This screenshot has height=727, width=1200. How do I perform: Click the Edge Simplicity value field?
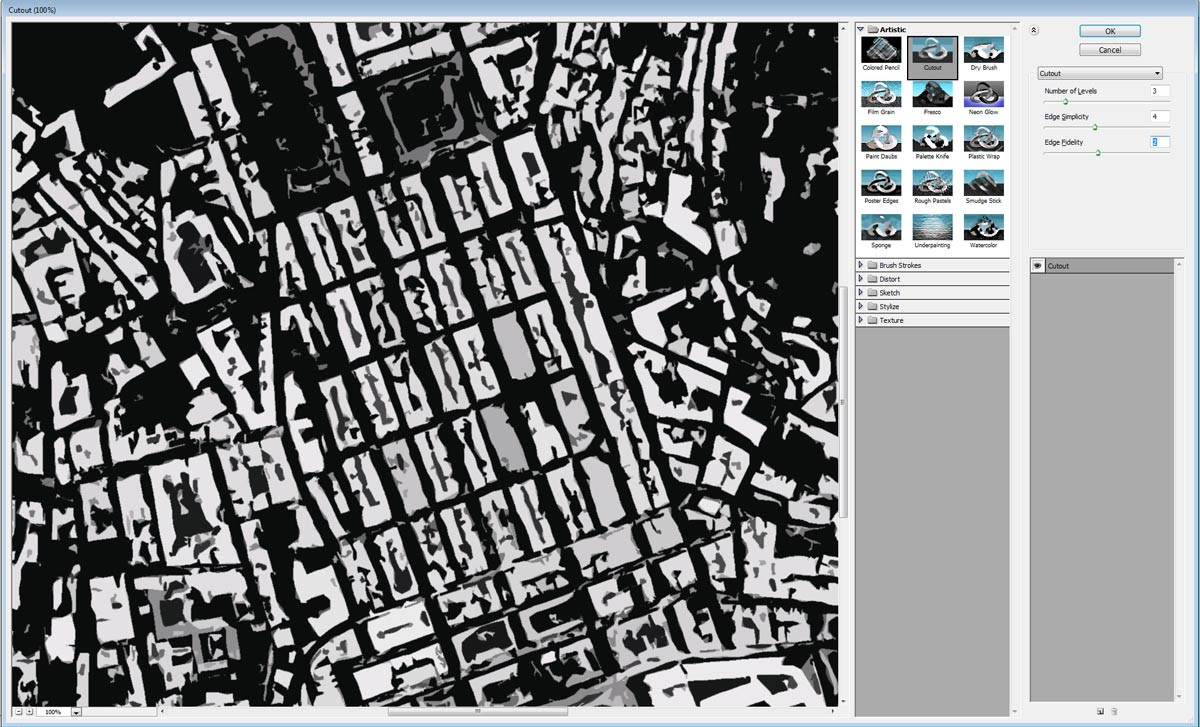click(1160, 117)
